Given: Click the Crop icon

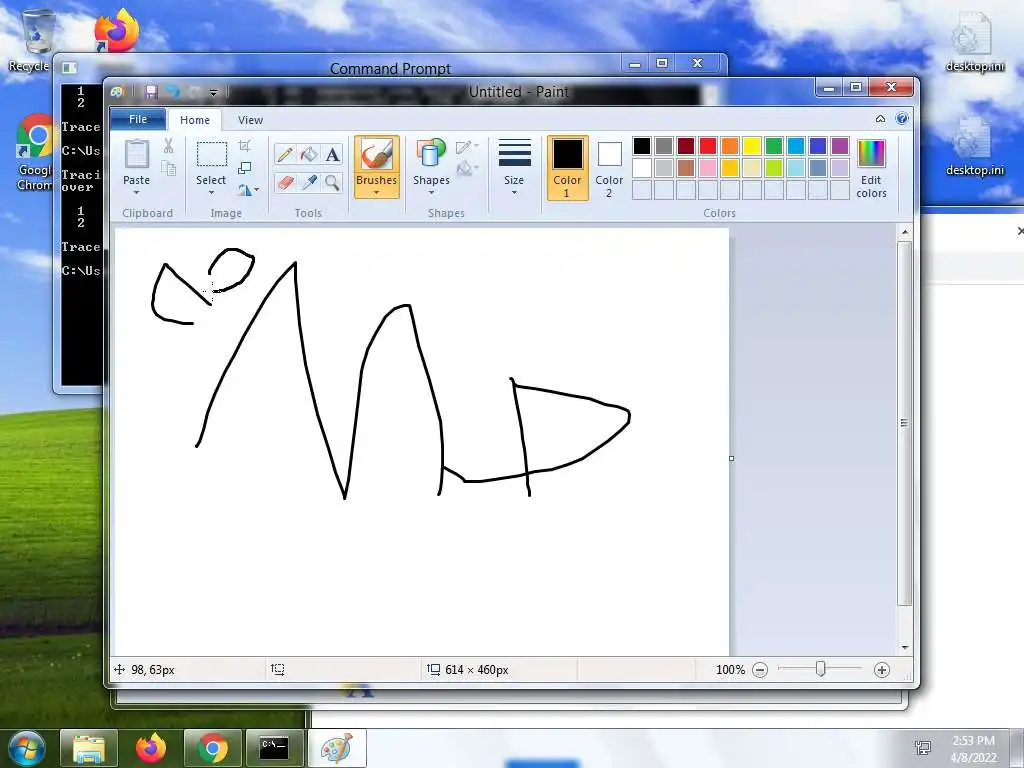Looking at the screenshot, I should [x=244, y=145].
